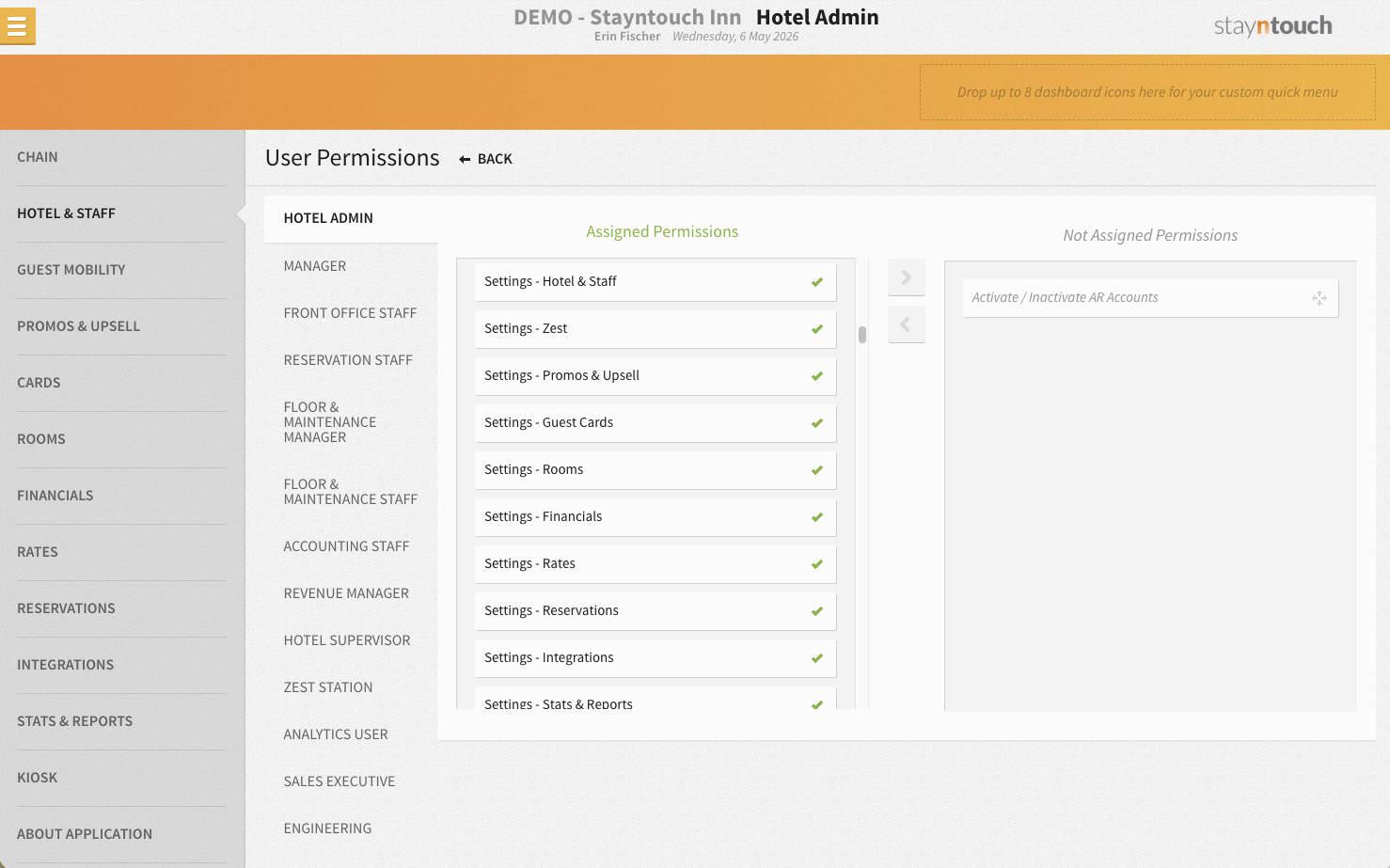Viewport: 1390px width, 868px height.
Task: Toggle Settings - Integrations checkmark
Action: click(817, 658)
